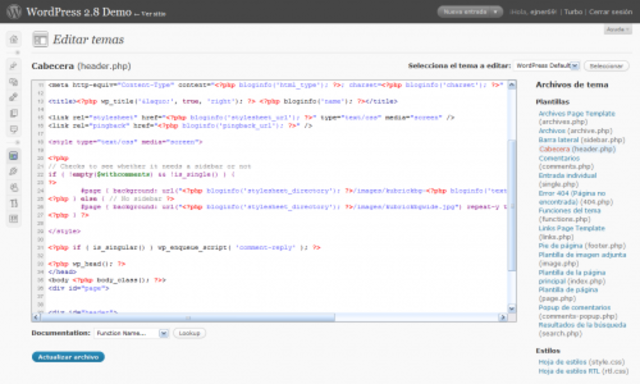Open Links Page Template file

571,228
